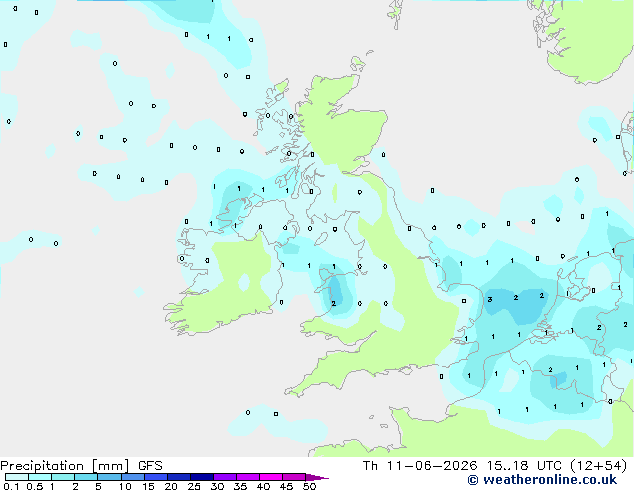Click the 2–5 mm legend color block
The height and width of the screenshot is (490, 634).
tap(86, 477)
